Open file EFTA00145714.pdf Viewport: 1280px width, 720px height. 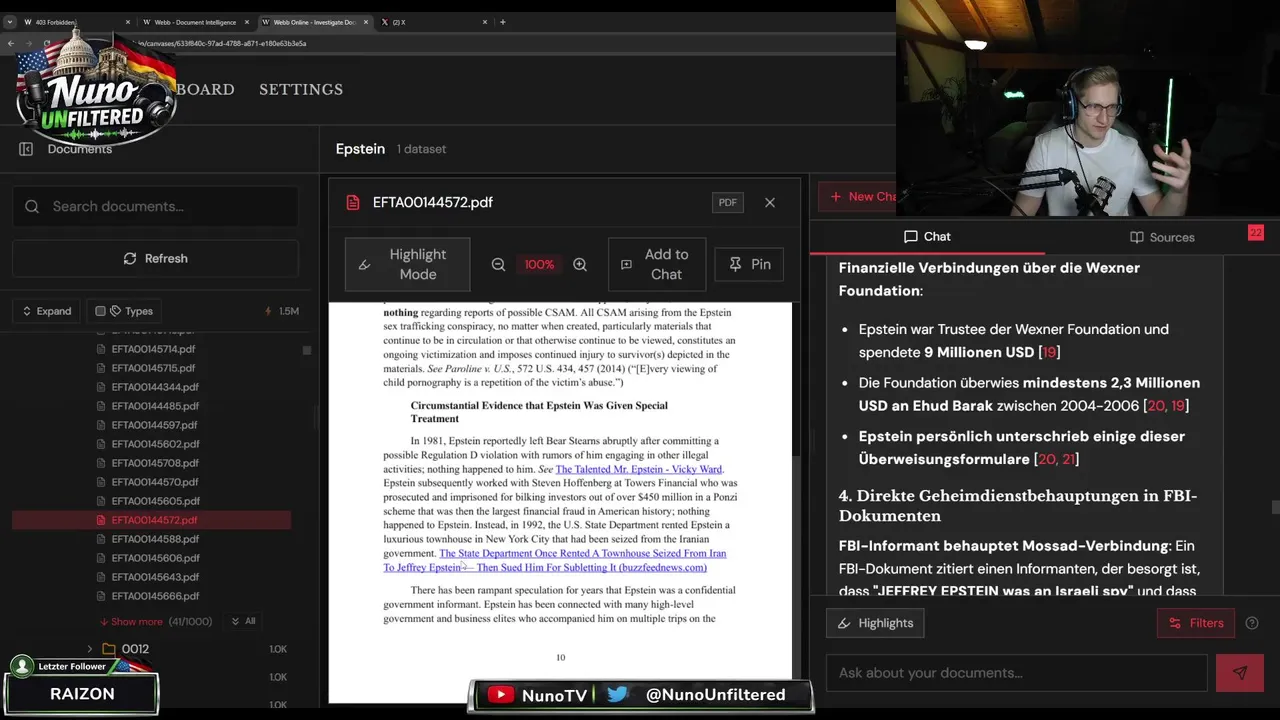(x=153, y=349)
